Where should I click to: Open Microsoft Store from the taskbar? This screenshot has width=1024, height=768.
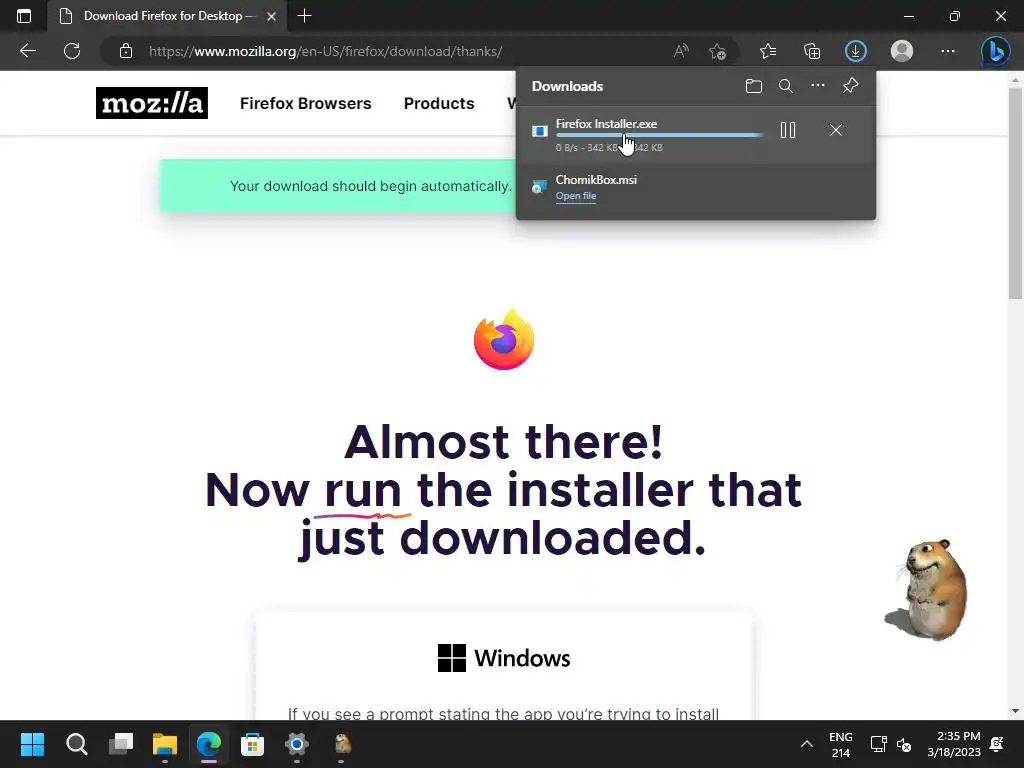252,744
